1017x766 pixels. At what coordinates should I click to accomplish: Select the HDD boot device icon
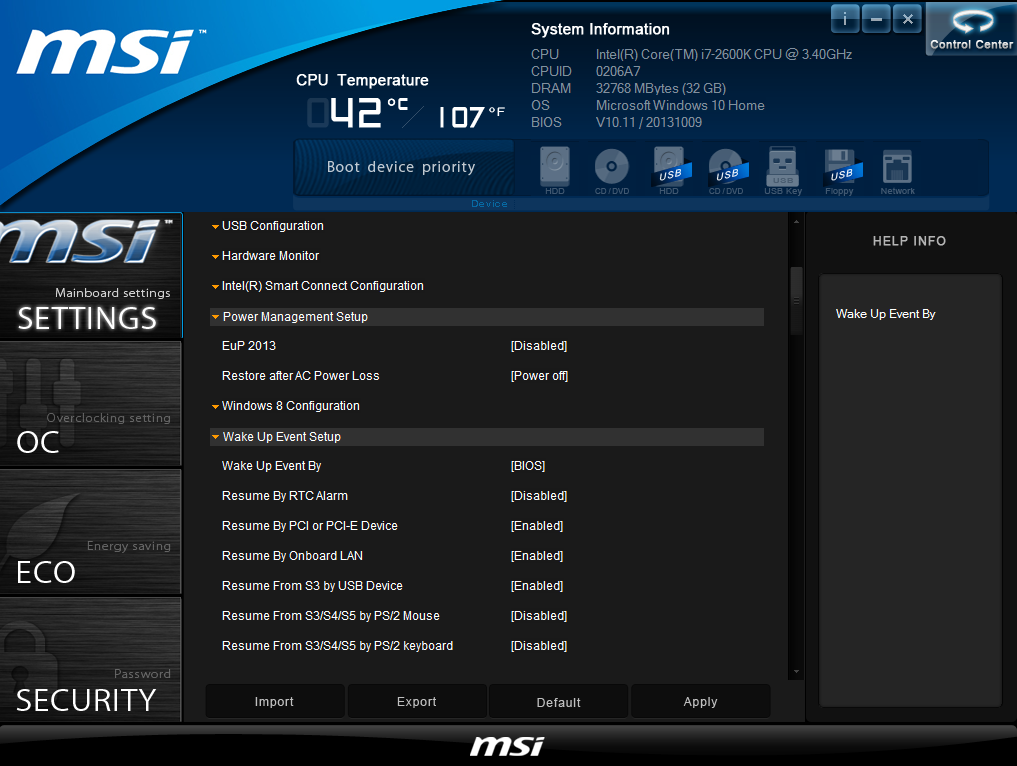(x=555, y=171)
